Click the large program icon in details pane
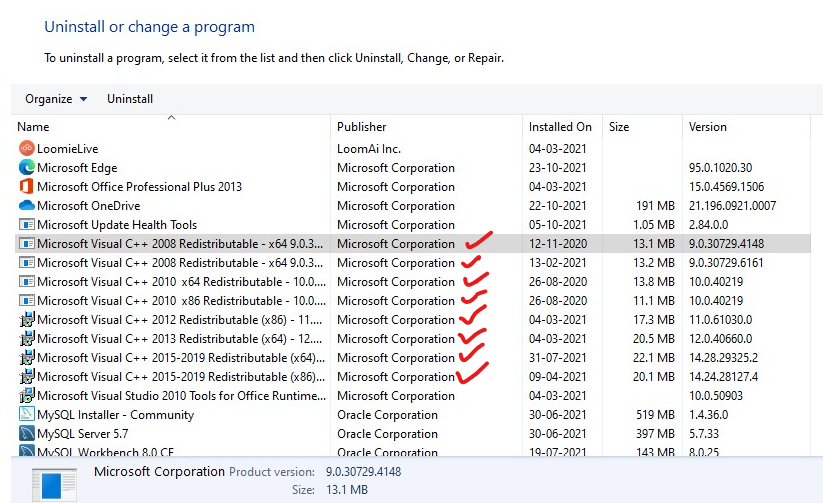823x503 pixels. coord(54,485)
